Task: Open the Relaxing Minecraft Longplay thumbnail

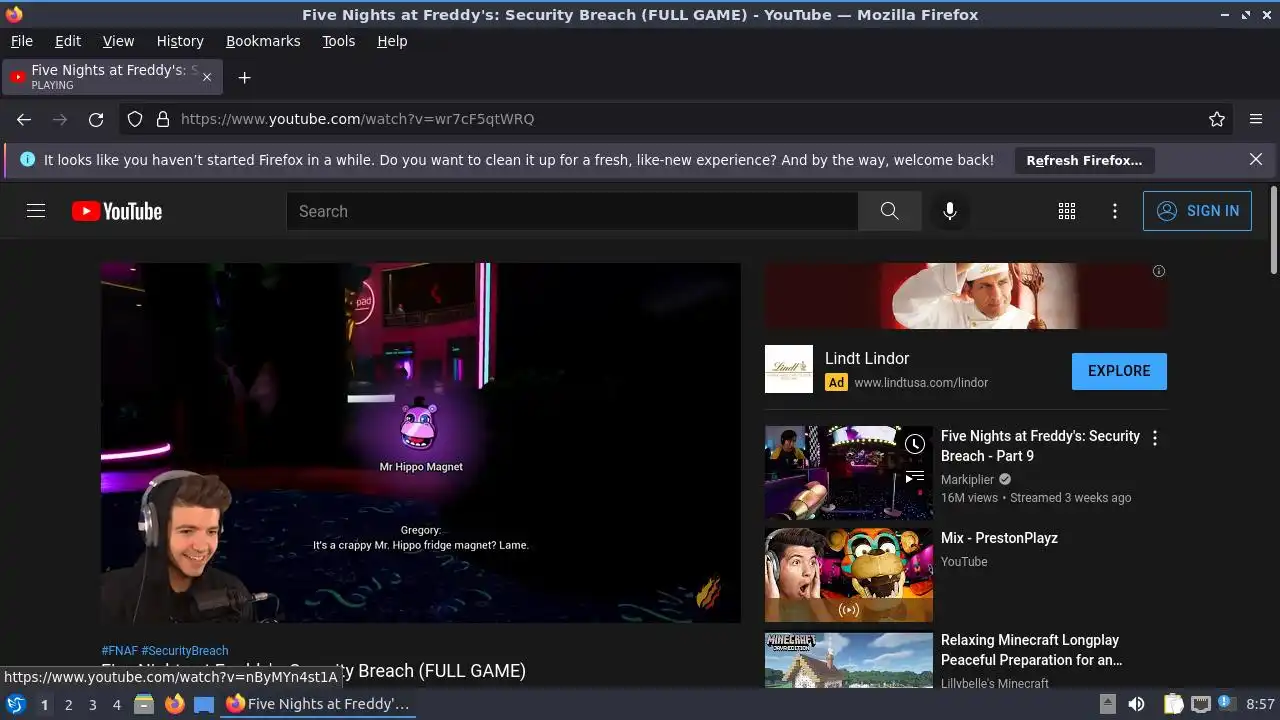Action: (x=849, y=660)
